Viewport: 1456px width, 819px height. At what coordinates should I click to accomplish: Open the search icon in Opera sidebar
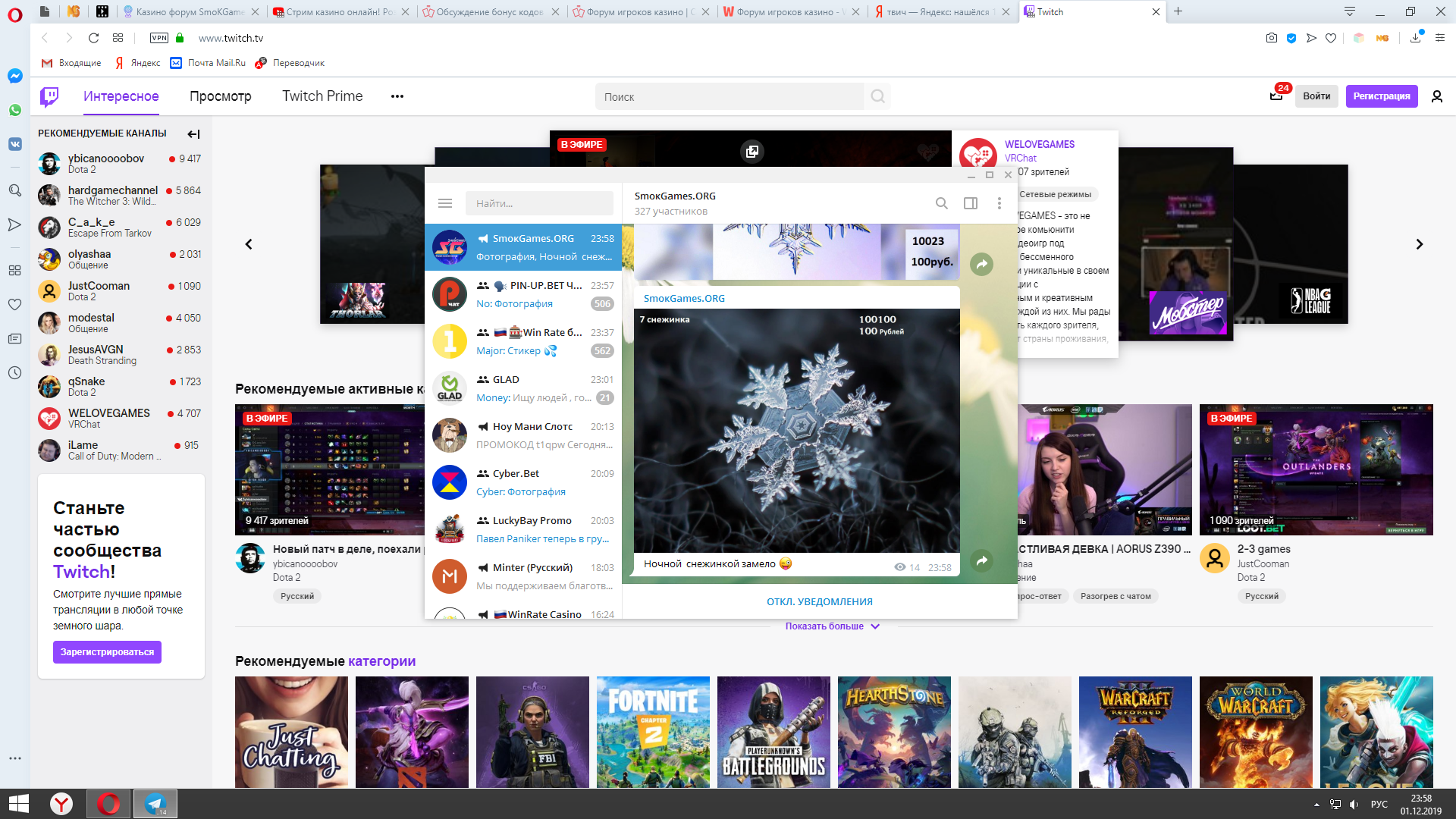tap(14, 190)
